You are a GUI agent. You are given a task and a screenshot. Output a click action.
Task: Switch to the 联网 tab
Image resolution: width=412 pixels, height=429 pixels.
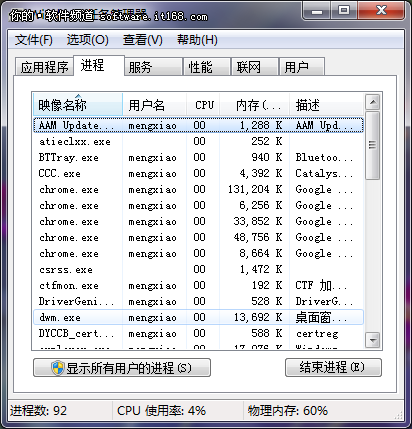(255, 67)
